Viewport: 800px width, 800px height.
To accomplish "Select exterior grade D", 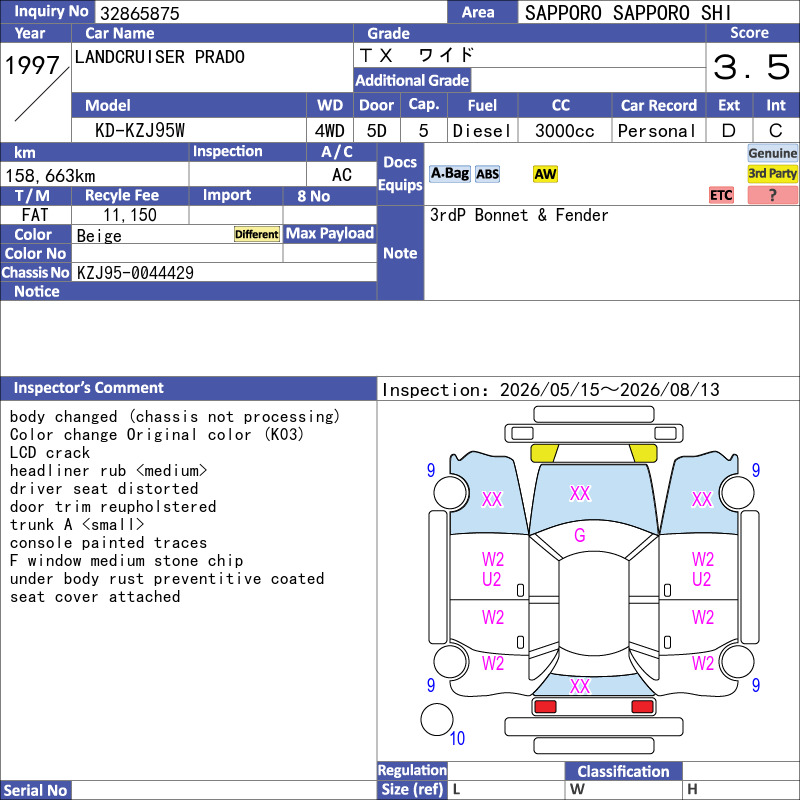I will click(729, 131).
